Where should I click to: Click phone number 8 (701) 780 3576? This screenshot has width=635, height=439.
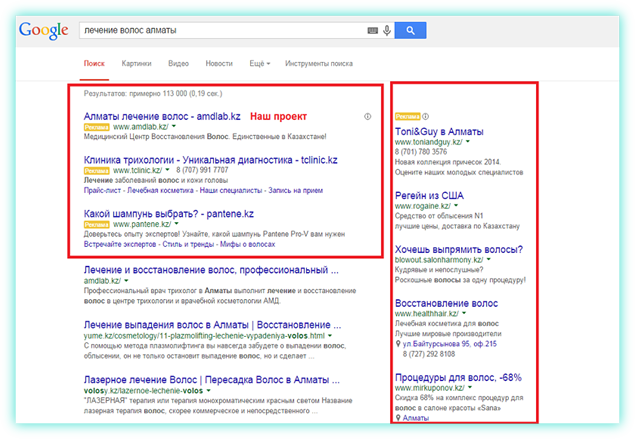(421, 152)
